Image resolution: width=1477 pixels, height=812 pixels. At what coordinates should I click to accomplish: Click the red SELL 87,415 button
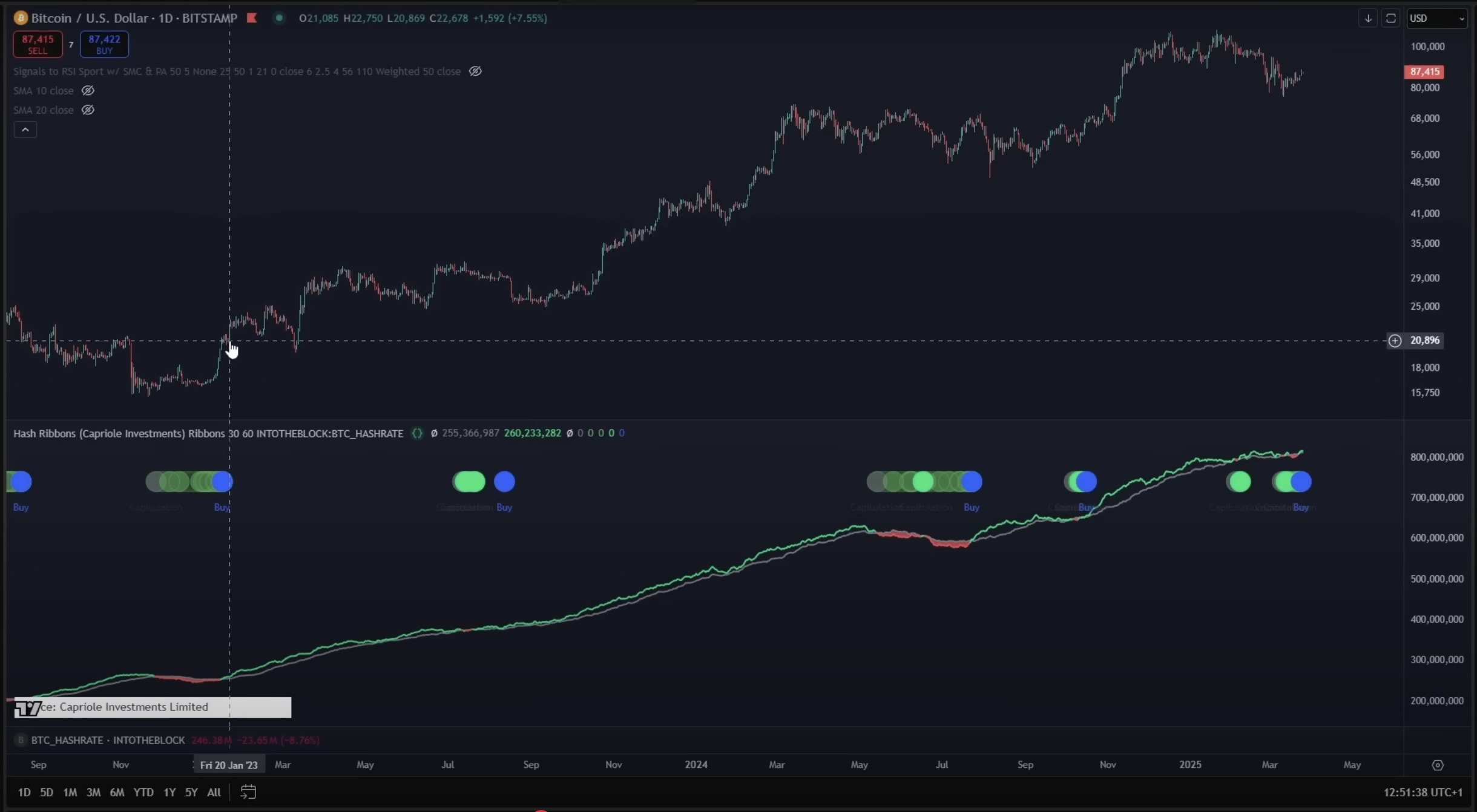pos(38,44)
